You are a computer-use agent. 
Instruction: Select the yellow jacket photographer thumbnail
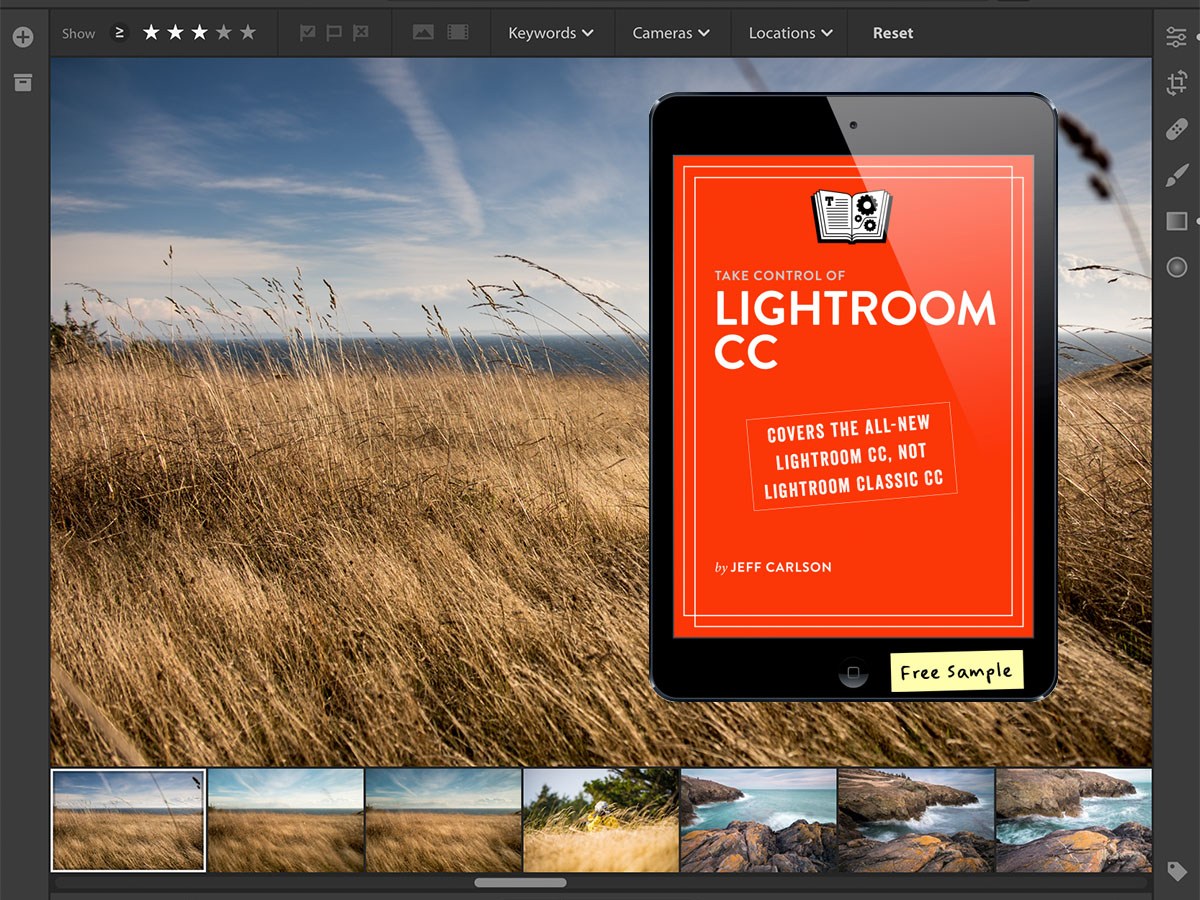point(601,820)
